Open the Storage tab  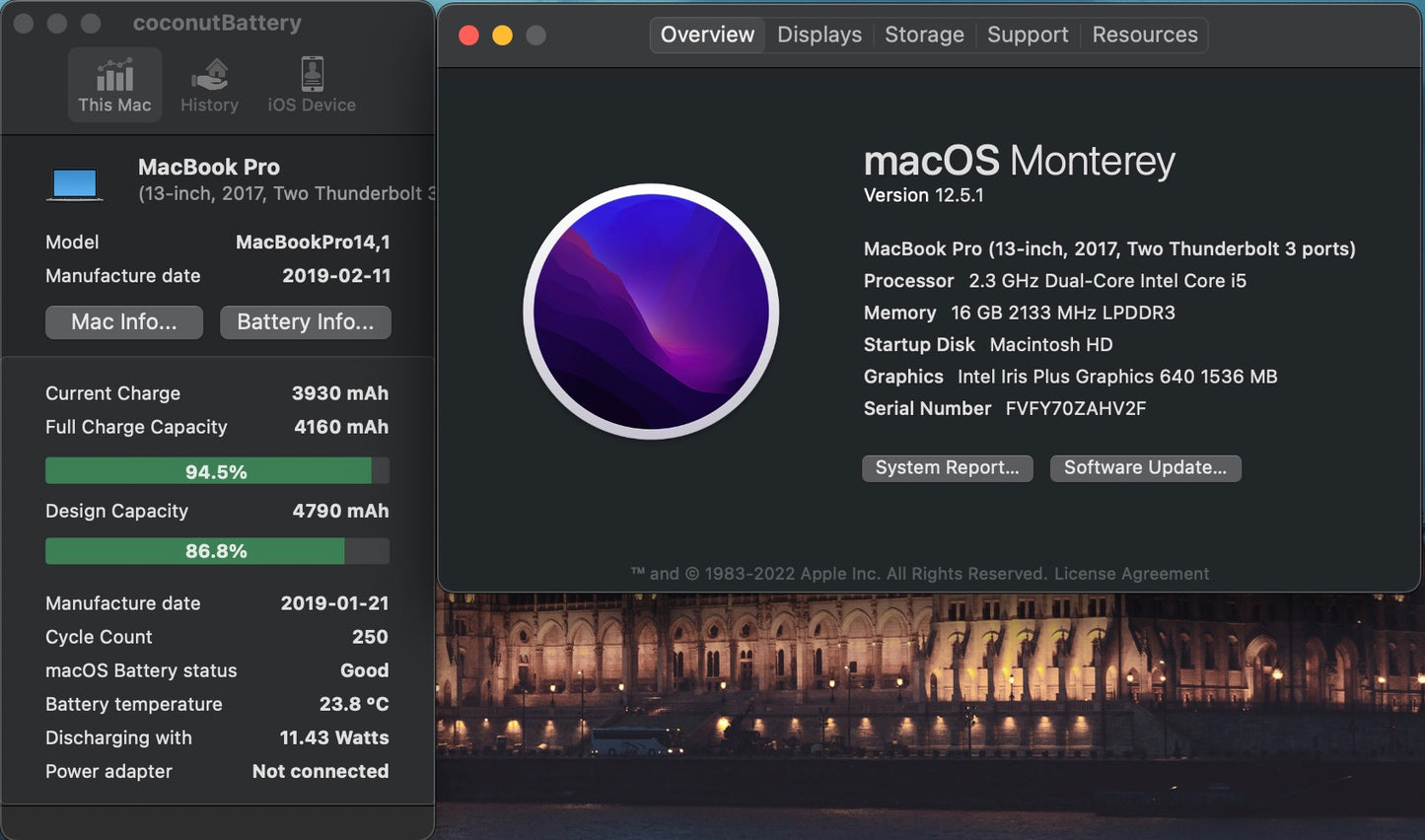(923, 34)
